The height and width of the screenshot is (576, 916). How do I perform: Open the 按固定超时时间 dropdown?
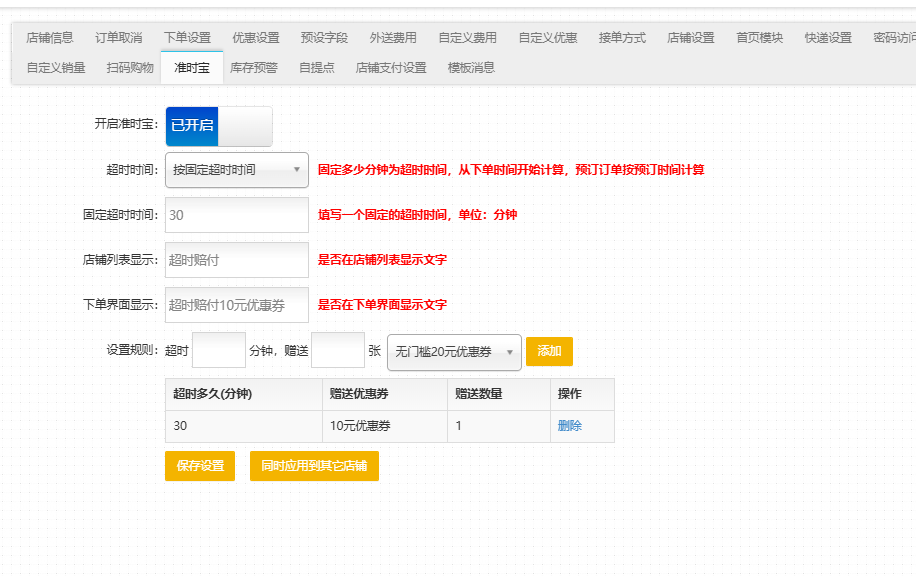click(x=236, y=170)
